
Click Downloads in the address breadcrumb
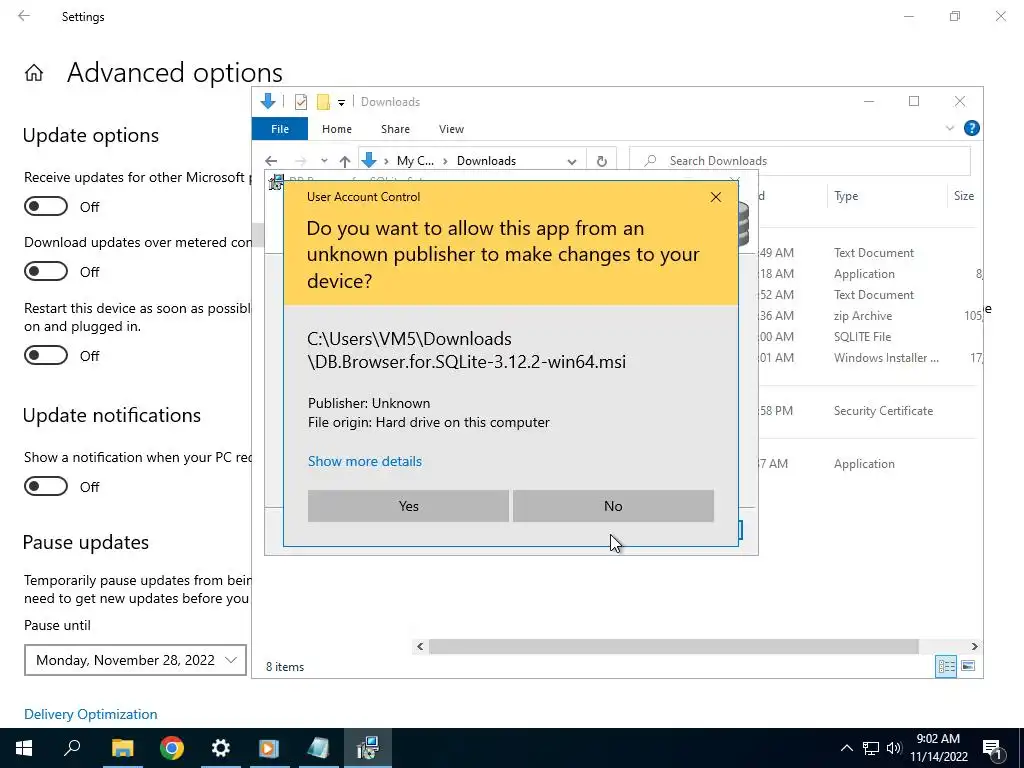486,161
